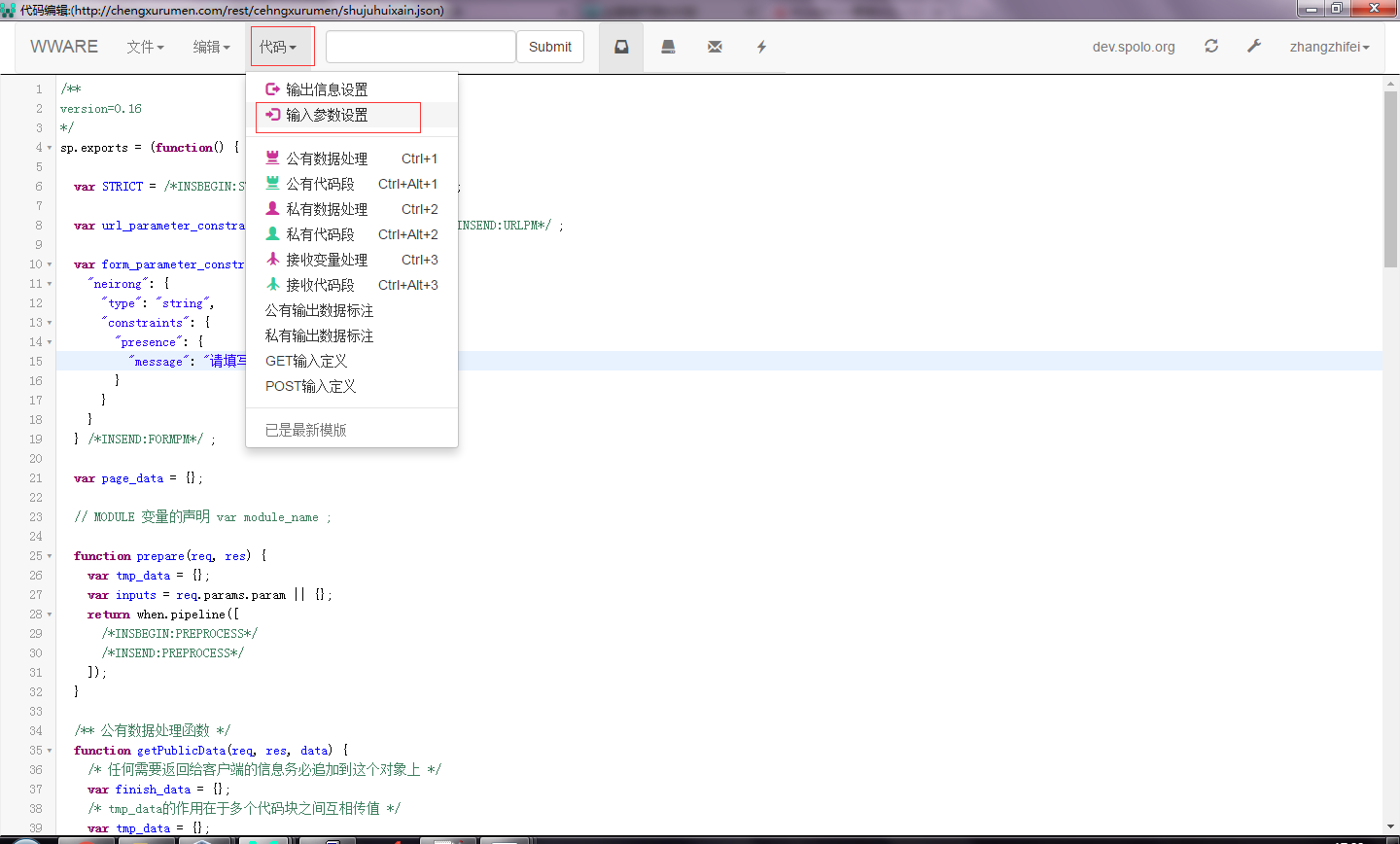Image resolution: width=1400 pixels, height=844 pixels.
Task: Click the dev.spolo.org link
Action: click(x=1134, y=47)
